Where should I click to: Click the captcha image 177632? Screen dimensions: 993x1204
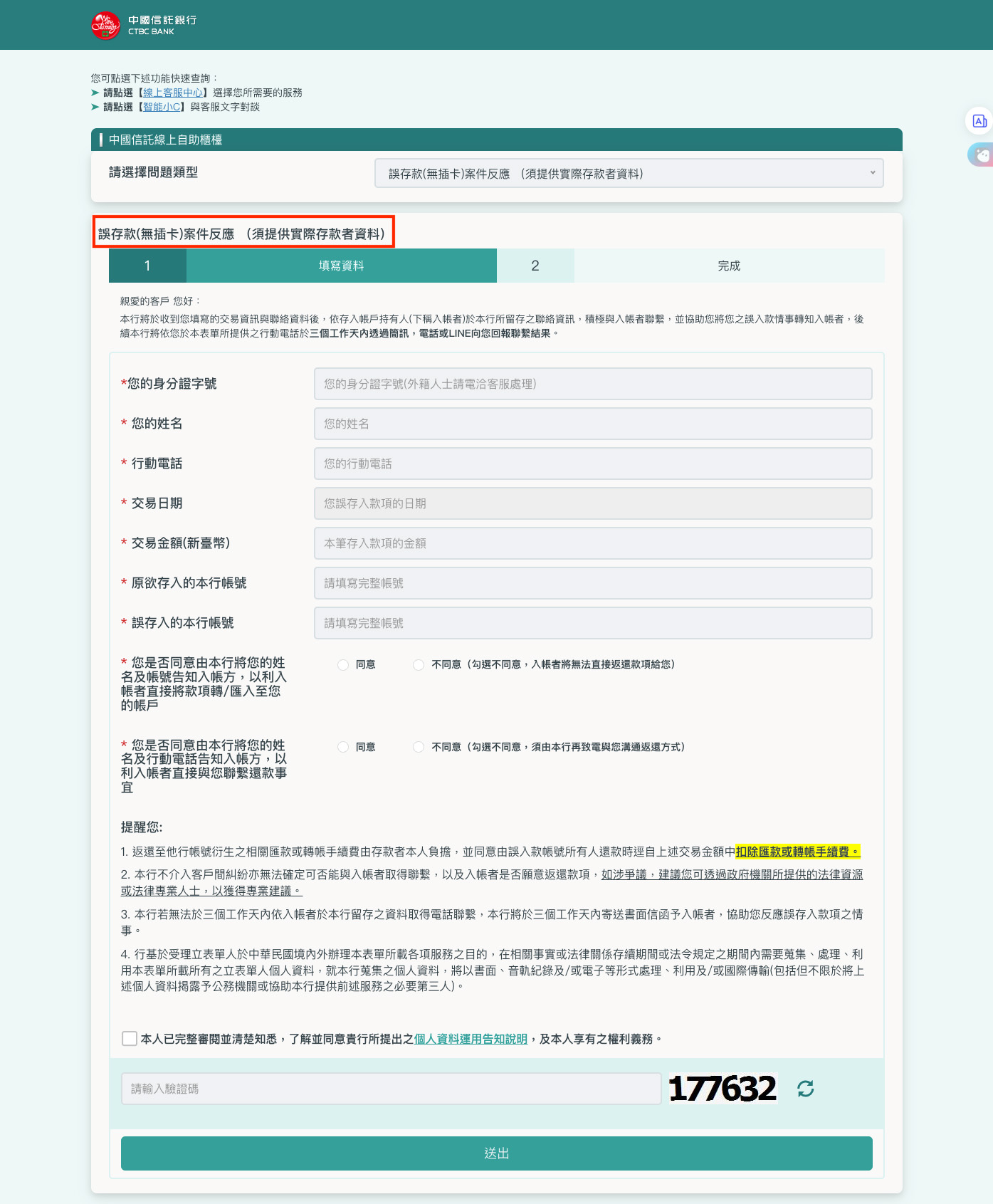pyautogui.click(x=723, y=1089)
